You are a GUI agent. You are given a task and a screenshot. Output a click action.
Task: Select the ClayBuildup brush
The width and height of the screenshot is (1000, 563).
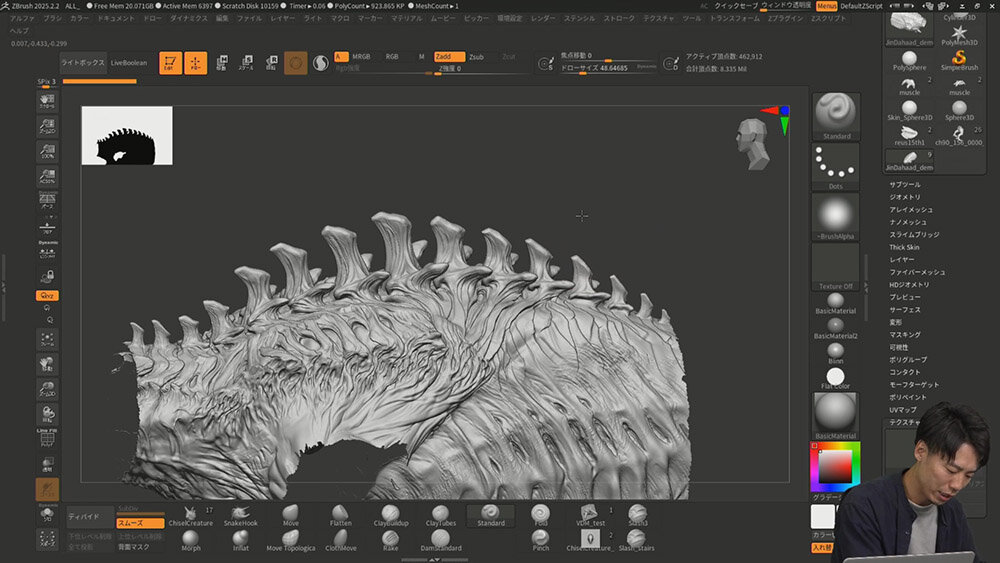tap(390, 516)
